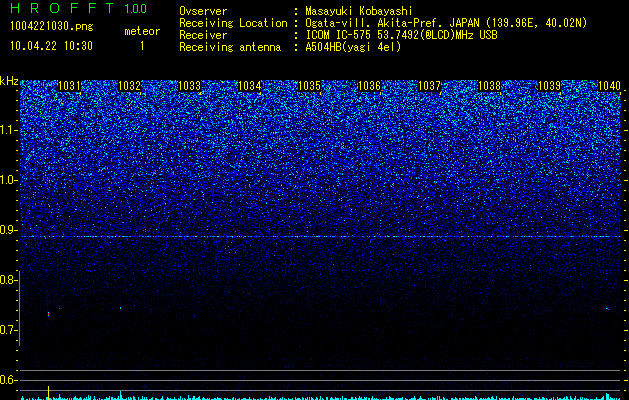Click the 0.8 frequency axis label
629x400 pixels.
coord(8,280)
